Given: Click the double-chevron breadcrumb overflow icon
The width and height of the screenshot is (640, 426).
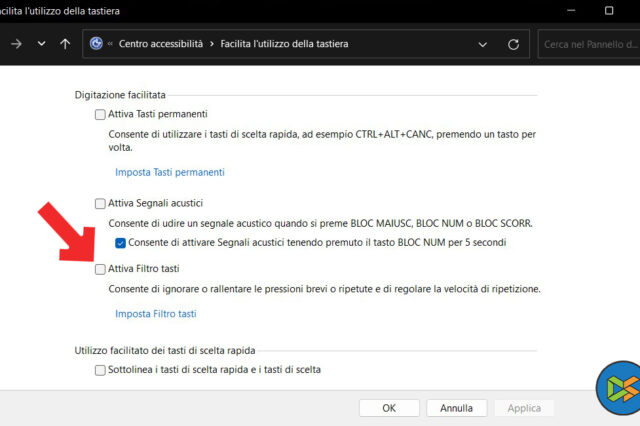Looking at the screenshot, I should pyautogui.click(x=109, y=45).
